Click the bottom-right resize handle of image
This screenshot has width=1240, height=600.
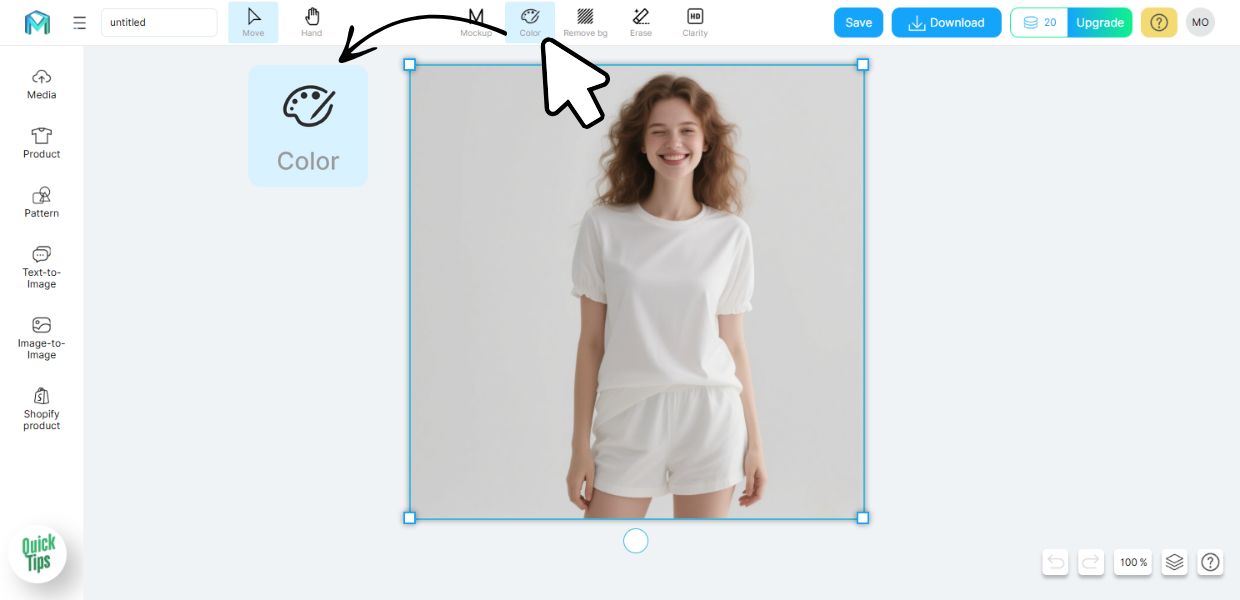click(863, 517)
